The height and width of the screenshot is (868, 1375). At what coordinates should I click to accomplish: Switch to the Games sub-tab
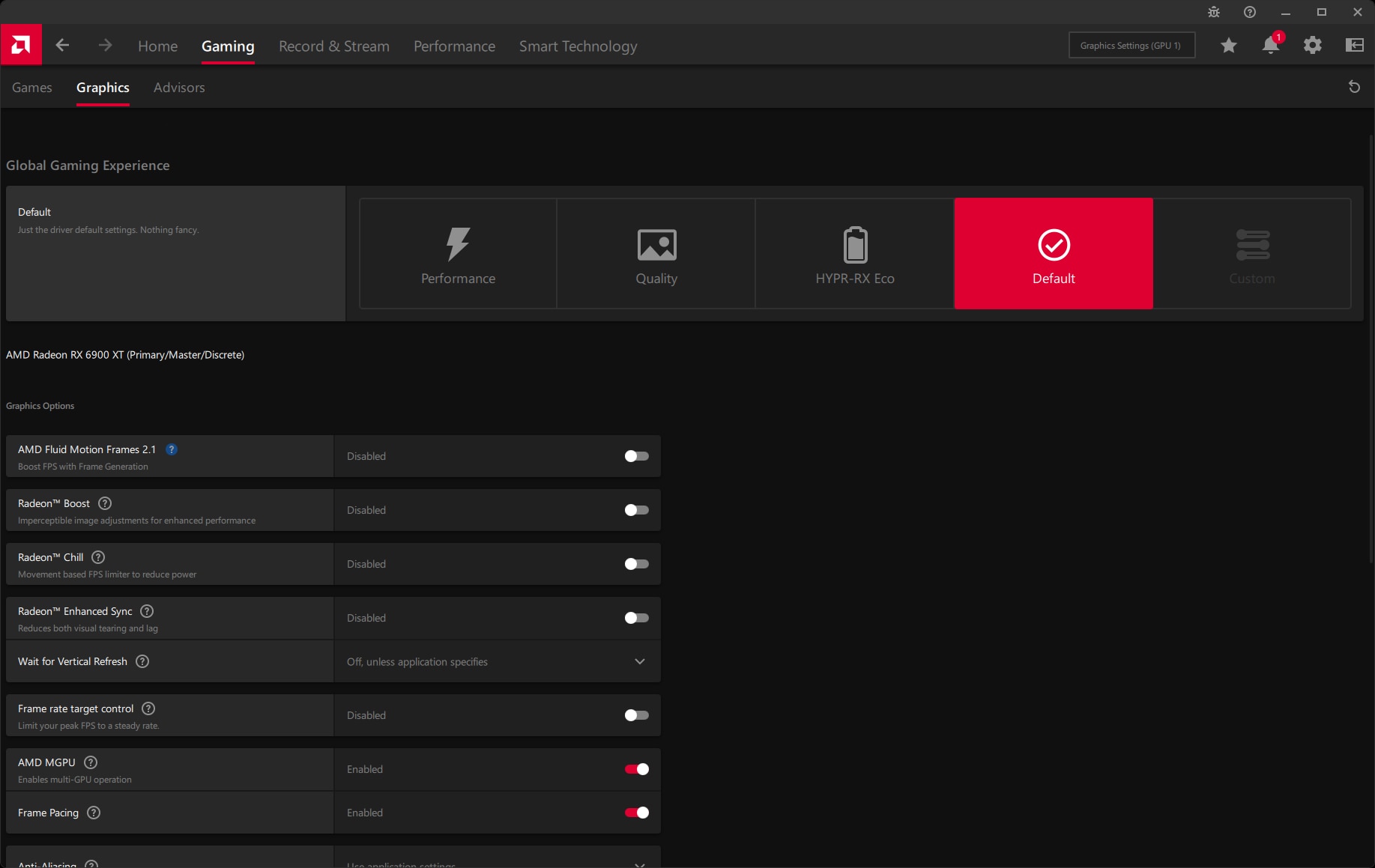click(x=32, y=87)
